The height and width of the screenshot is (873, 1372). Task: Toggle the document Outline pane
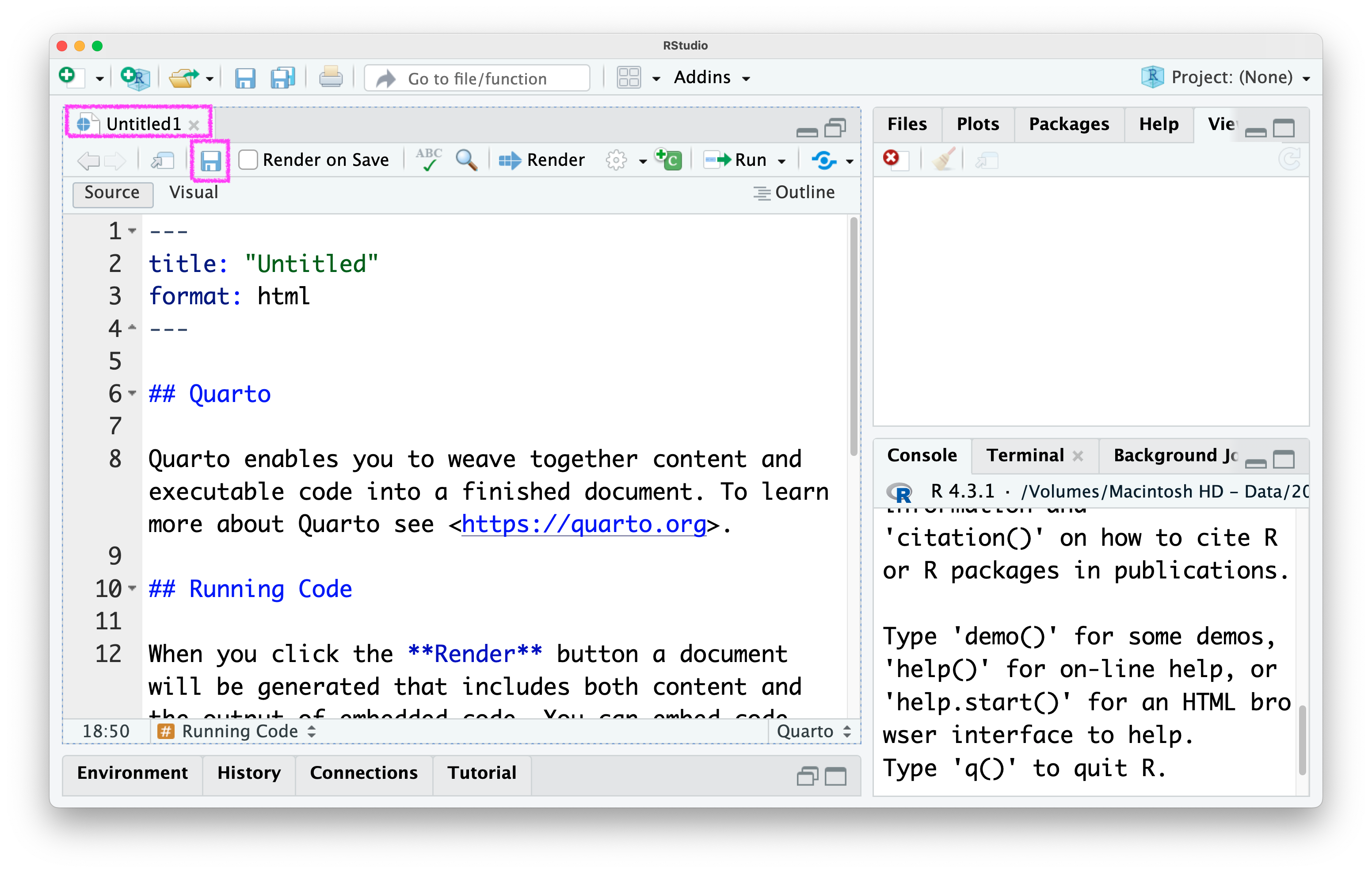pos(794,193)
